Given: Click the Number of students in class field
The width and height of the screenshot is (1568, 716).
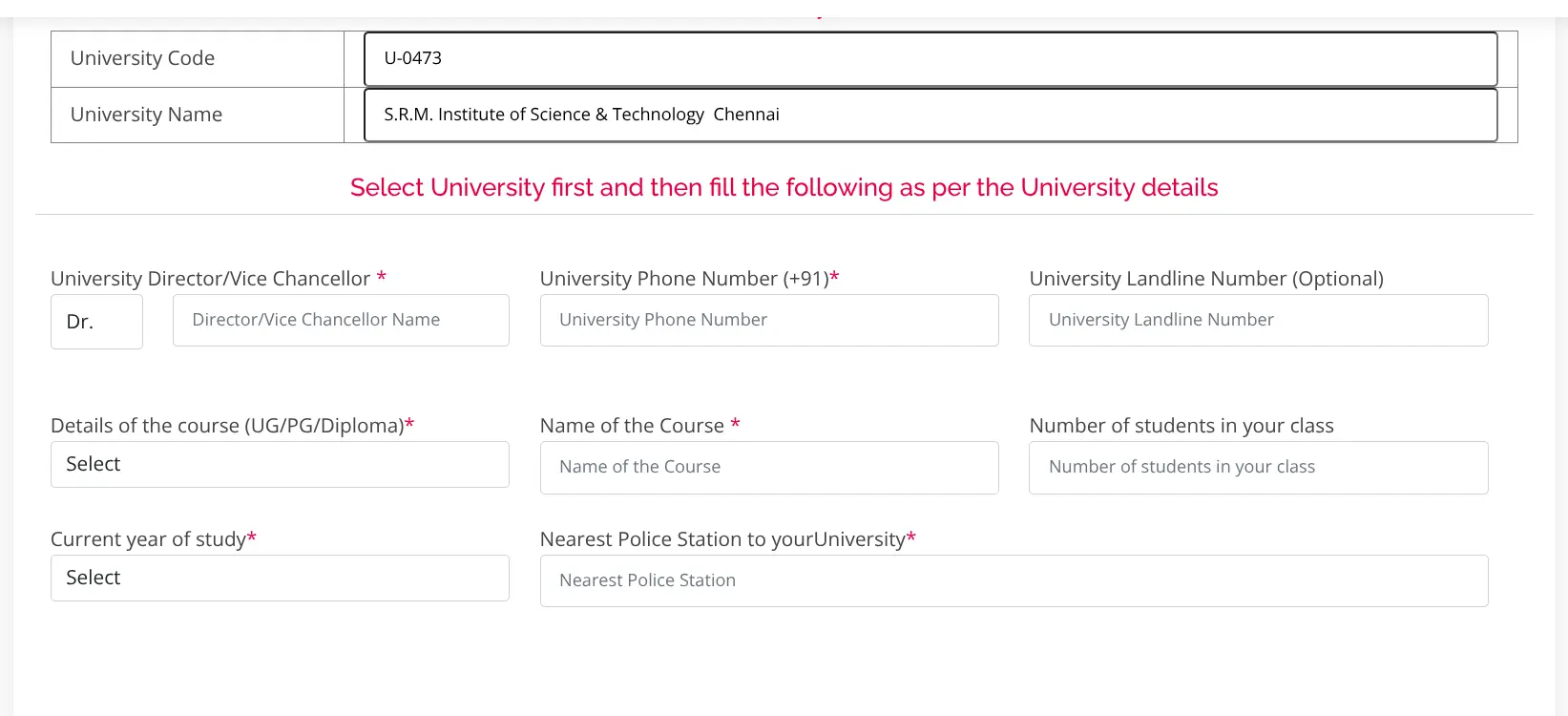Looking at the screenshot, I should click(x=1259, y=468).
